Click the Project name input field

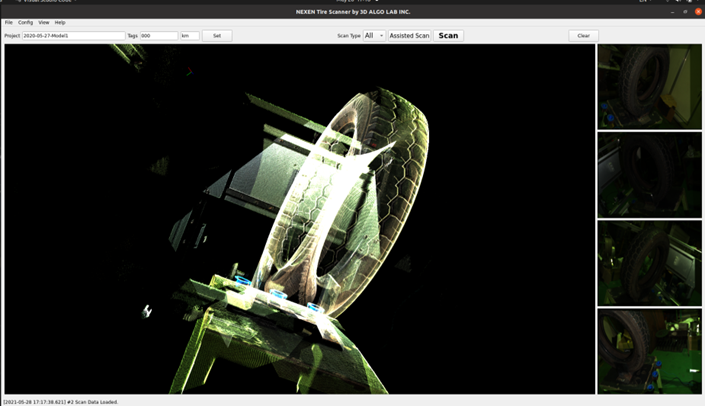(74, 36)
